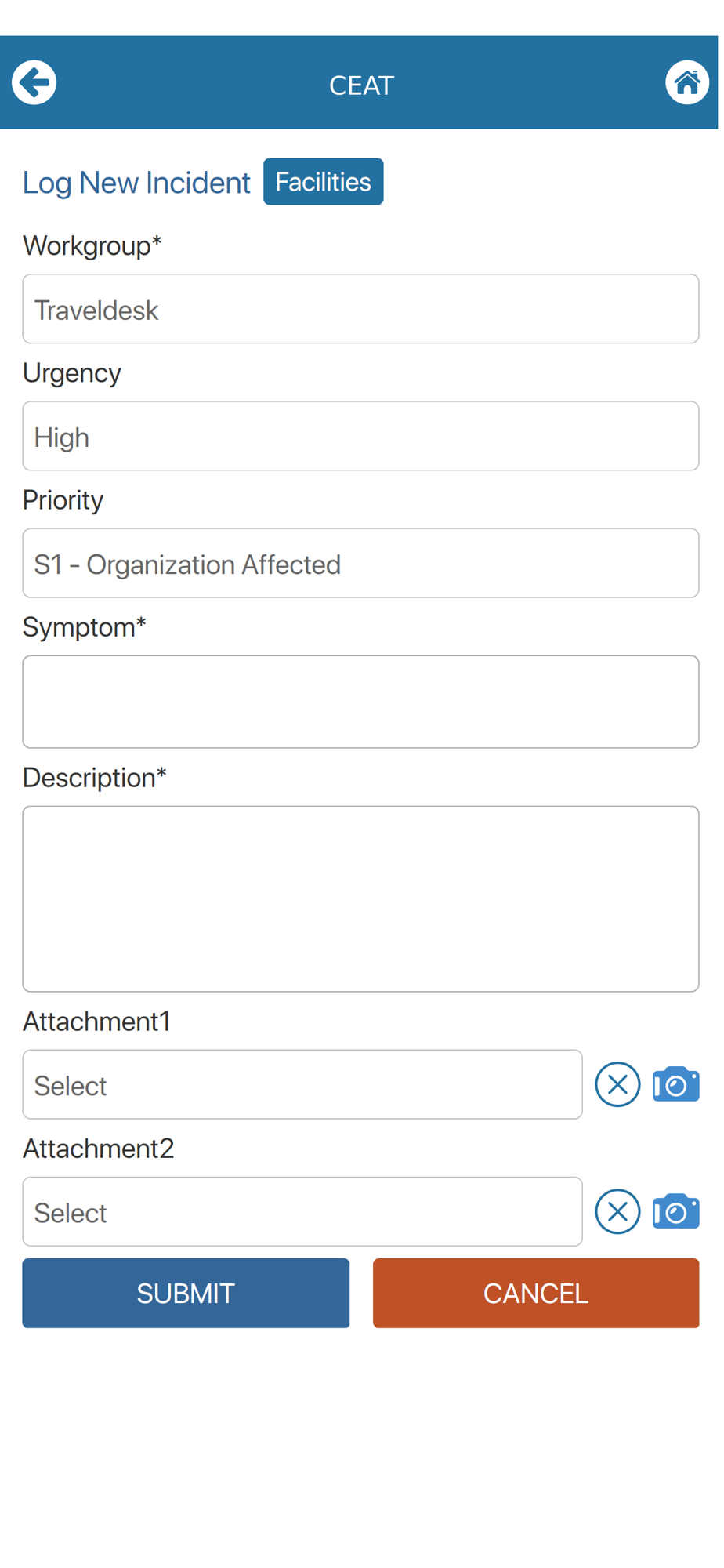Tap the CEAT title in header
The width and height of the screenshot is (724, 1568).
(x=361, y=85)
